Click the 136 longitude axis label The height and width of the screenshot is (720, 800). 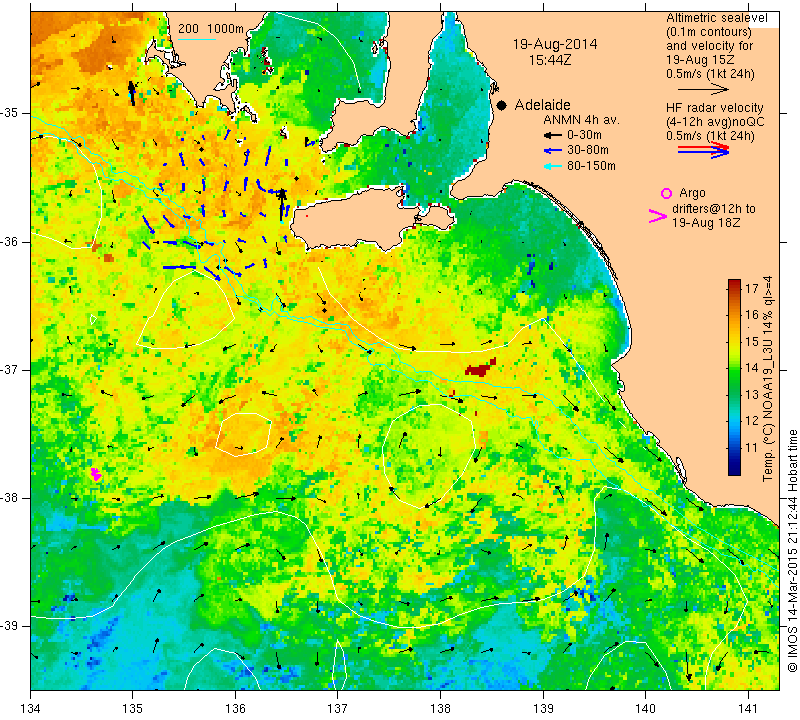pos(236,708)
